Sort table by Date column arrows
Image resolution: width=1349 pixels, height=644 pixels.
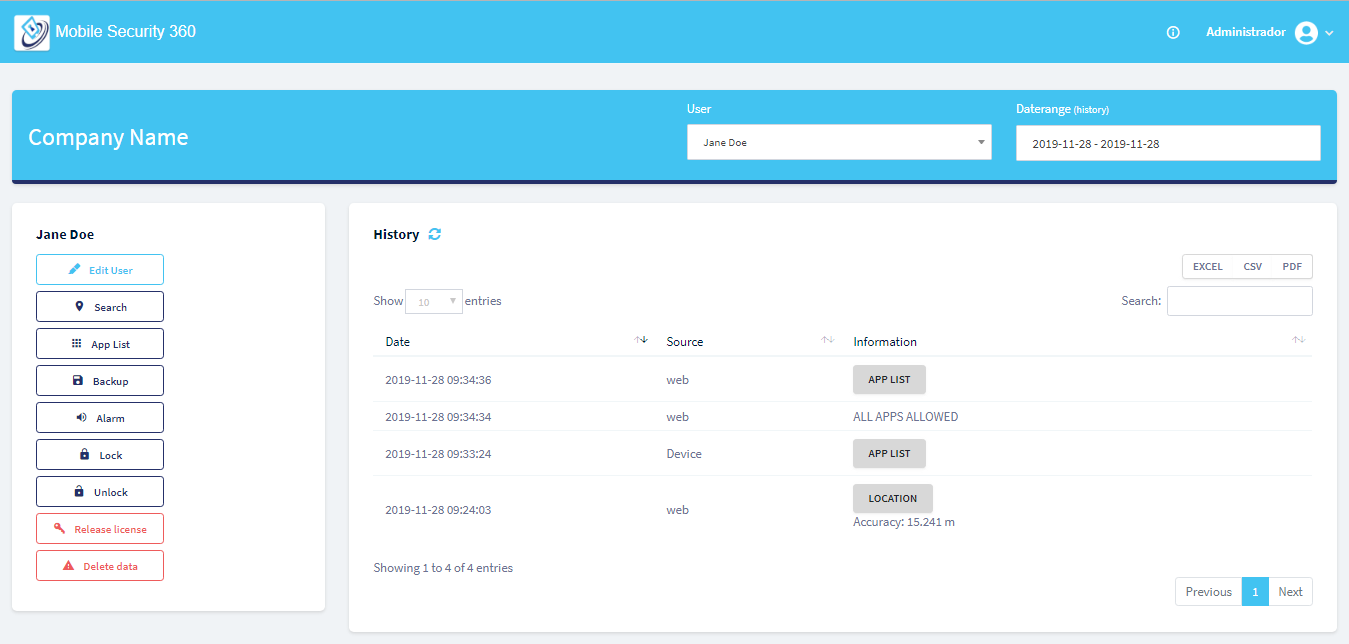tap(641, 341)
